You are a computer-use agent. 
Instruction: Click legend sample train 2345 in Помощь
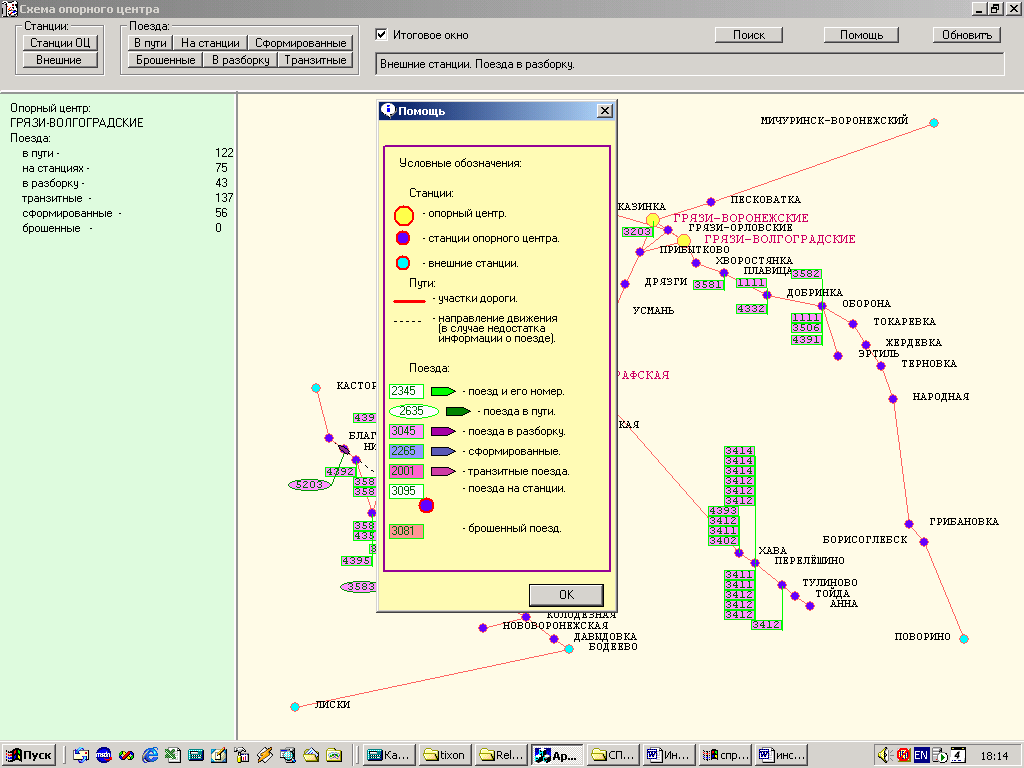pos(406,391)
